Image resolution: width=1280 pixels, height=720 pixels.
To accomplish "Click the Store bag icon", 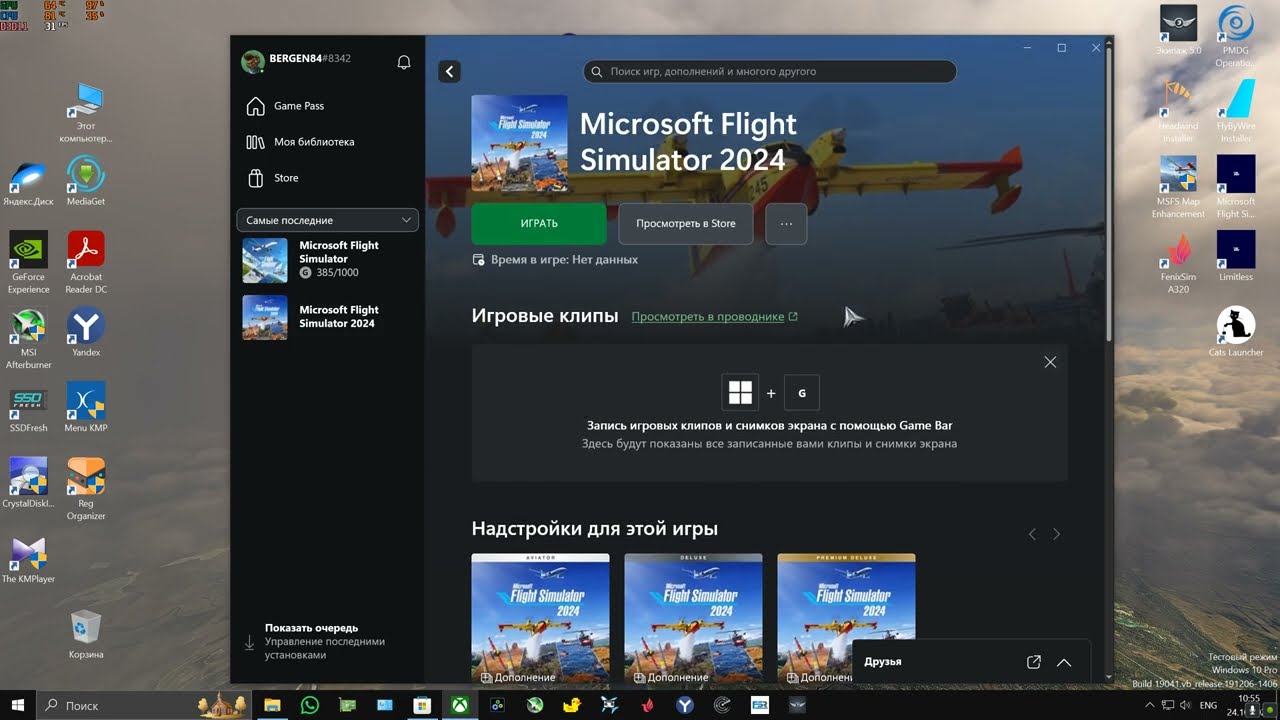I will point(255,178).
